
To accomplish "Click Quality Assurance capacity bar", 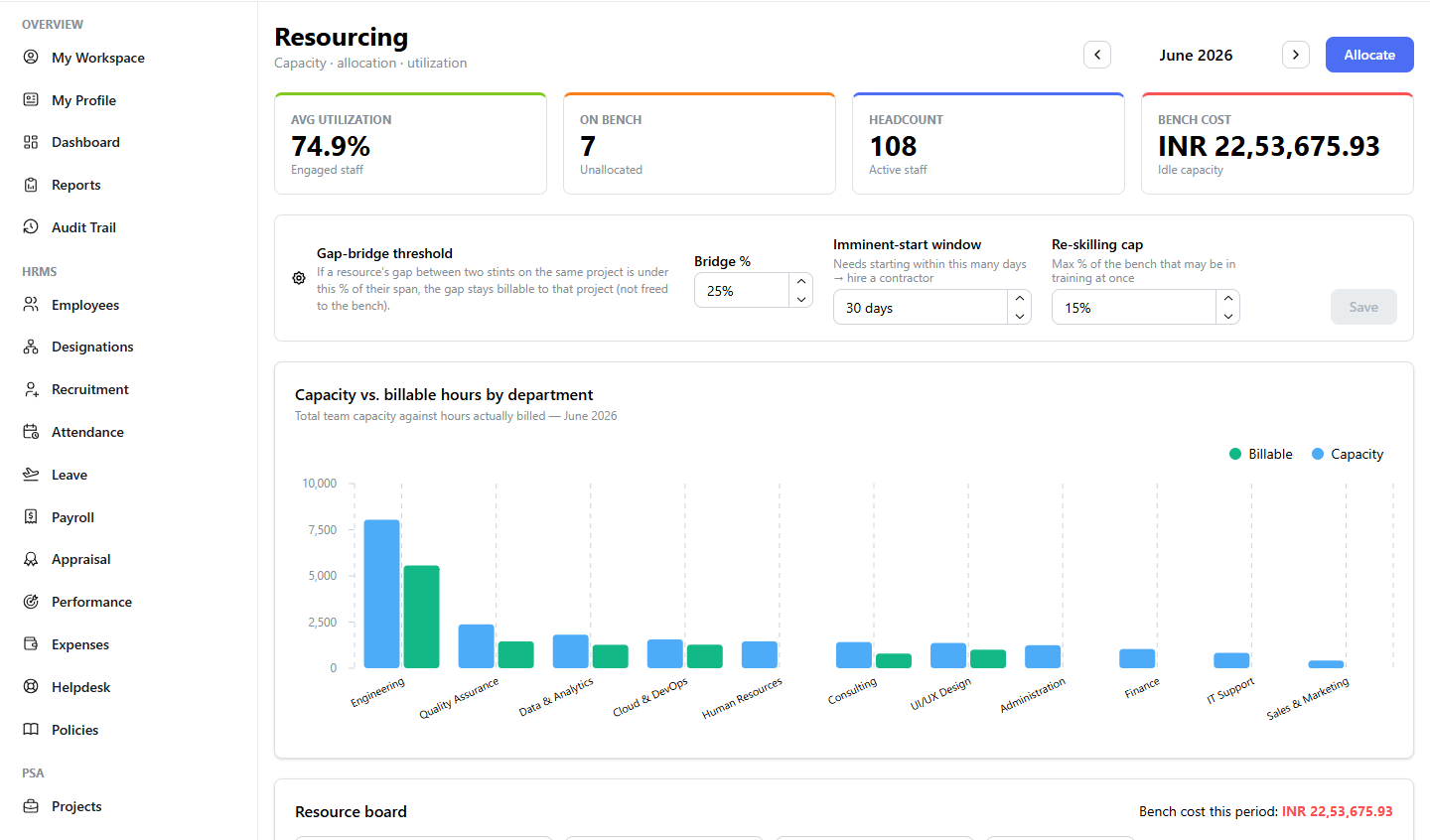I will click(x=477, y=646).
